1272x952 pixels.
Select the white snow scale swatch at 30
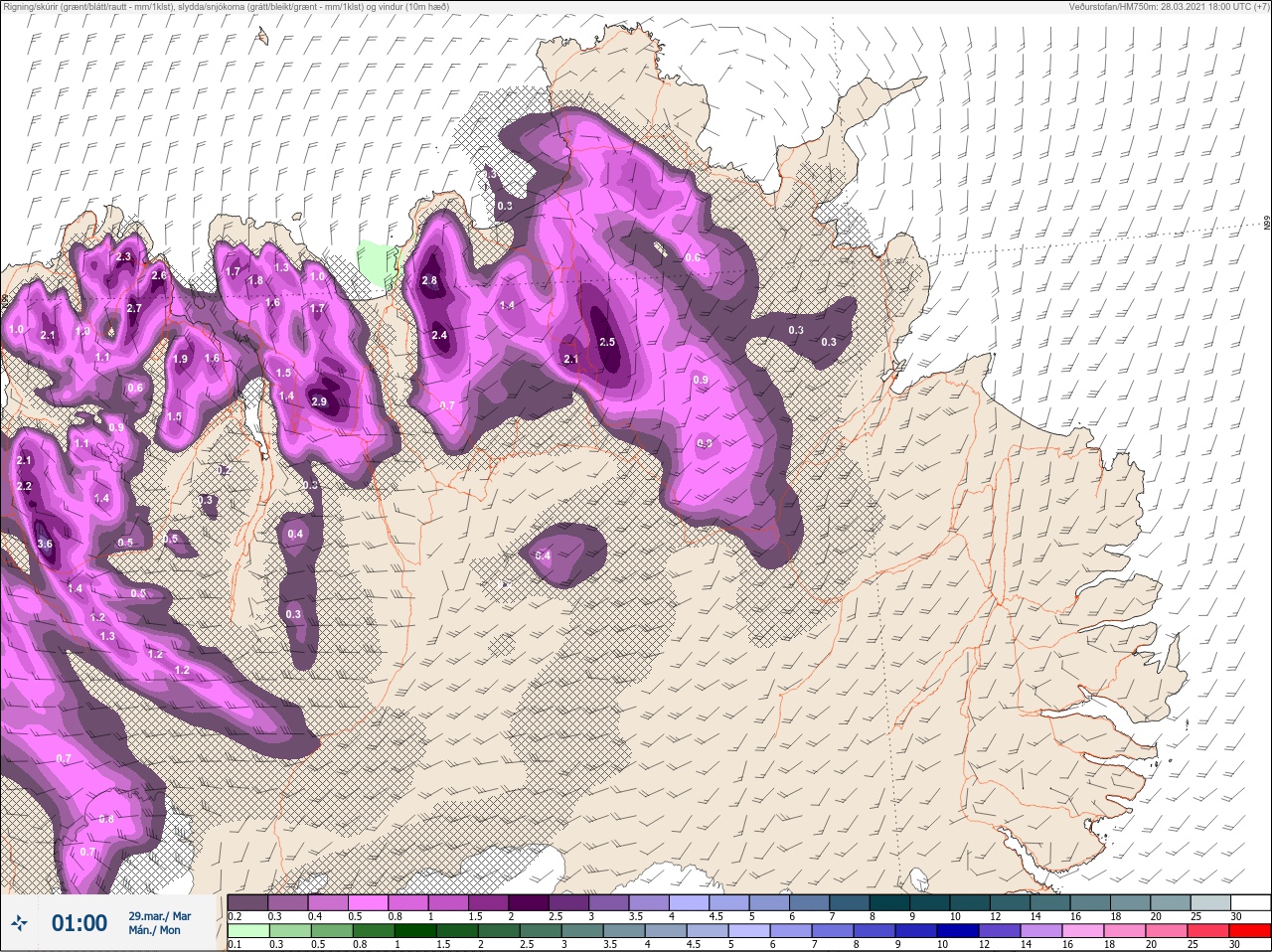click(1250, 902)
